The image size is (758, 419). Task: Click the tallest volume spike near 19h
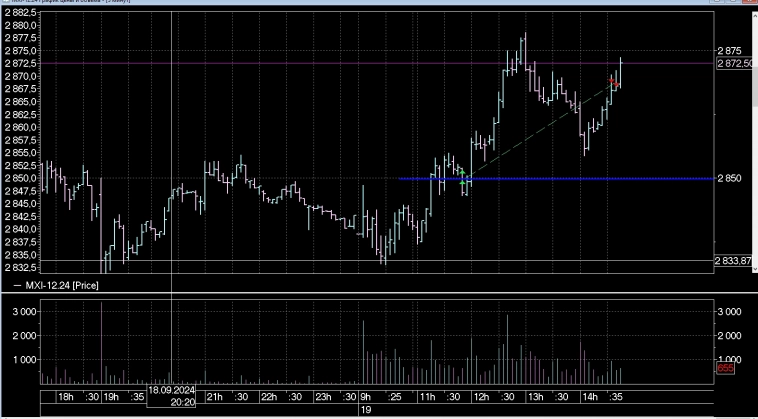coord(102,340)
